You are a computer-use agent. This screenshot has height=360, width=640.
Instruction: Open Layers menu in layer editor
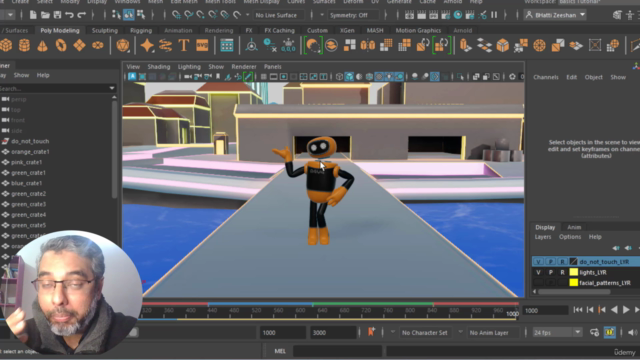(x=543, y=237)
